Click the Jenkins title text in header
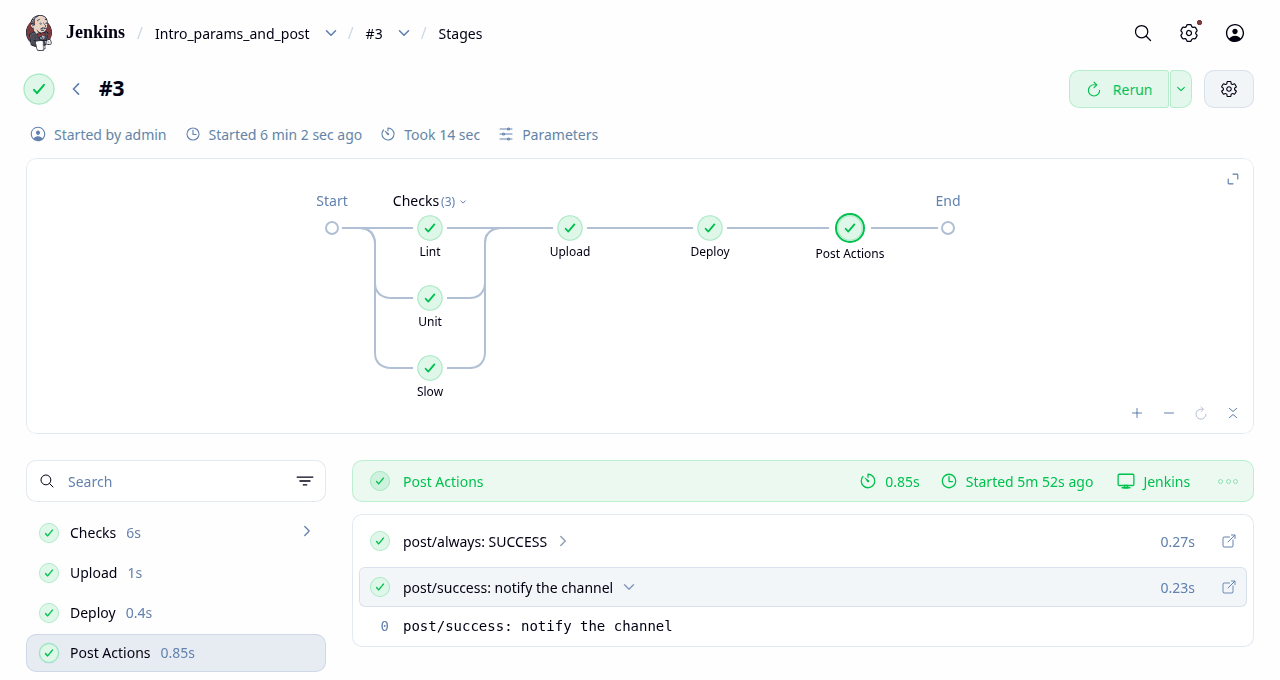The image size is (1280, 680). tap(96, 32)
